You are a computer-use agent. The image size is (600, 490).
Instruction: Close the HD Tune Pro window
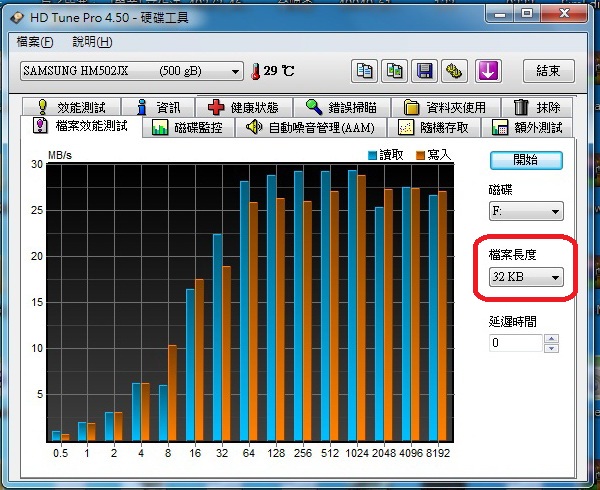[x=564, y=14]
